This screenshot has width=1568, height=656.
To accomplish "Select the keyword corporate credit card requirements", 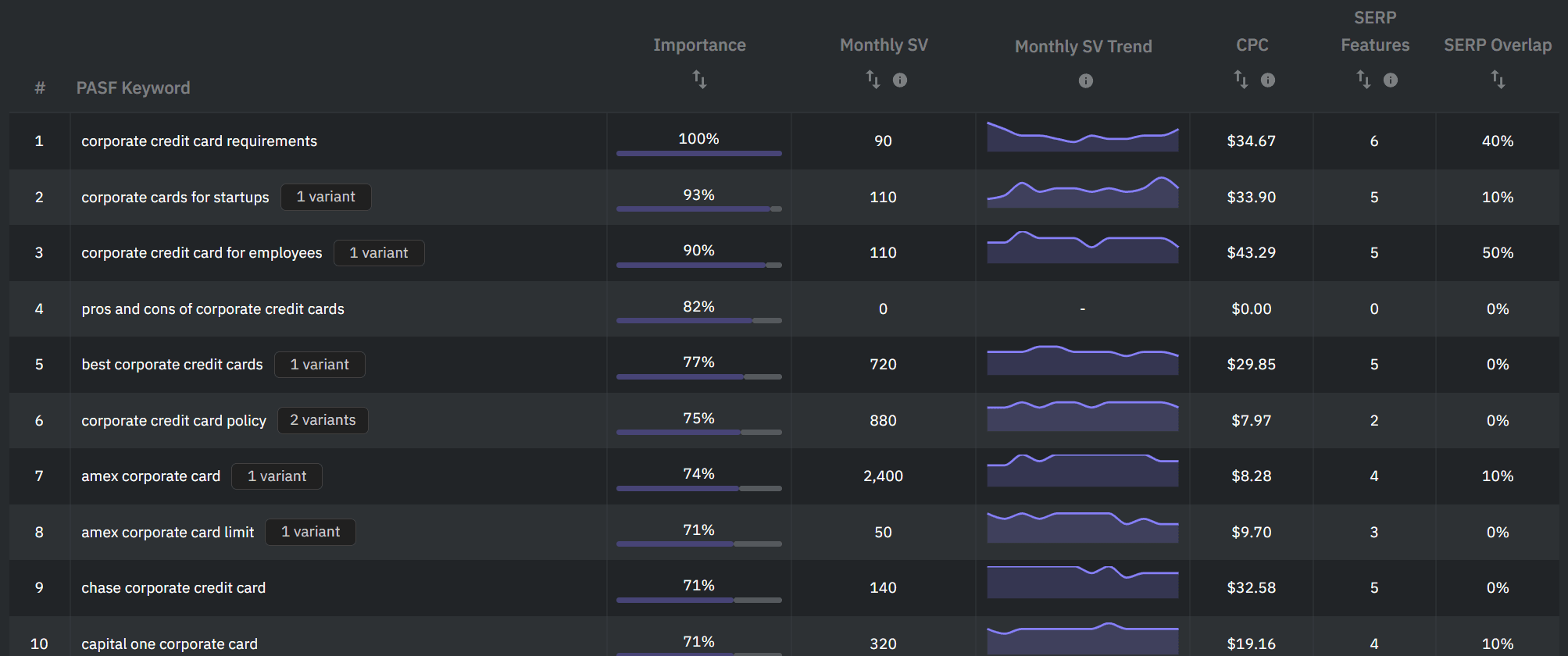I will (x=199, y=141).
